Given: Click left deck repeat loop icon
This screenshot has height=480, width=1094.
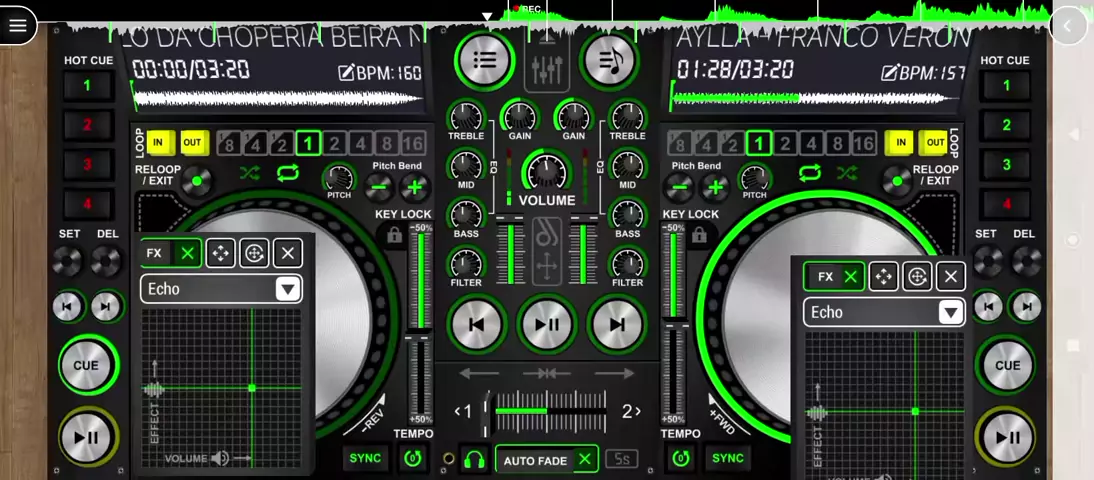Looking at the screenshot, I should [x=287, y=172].
